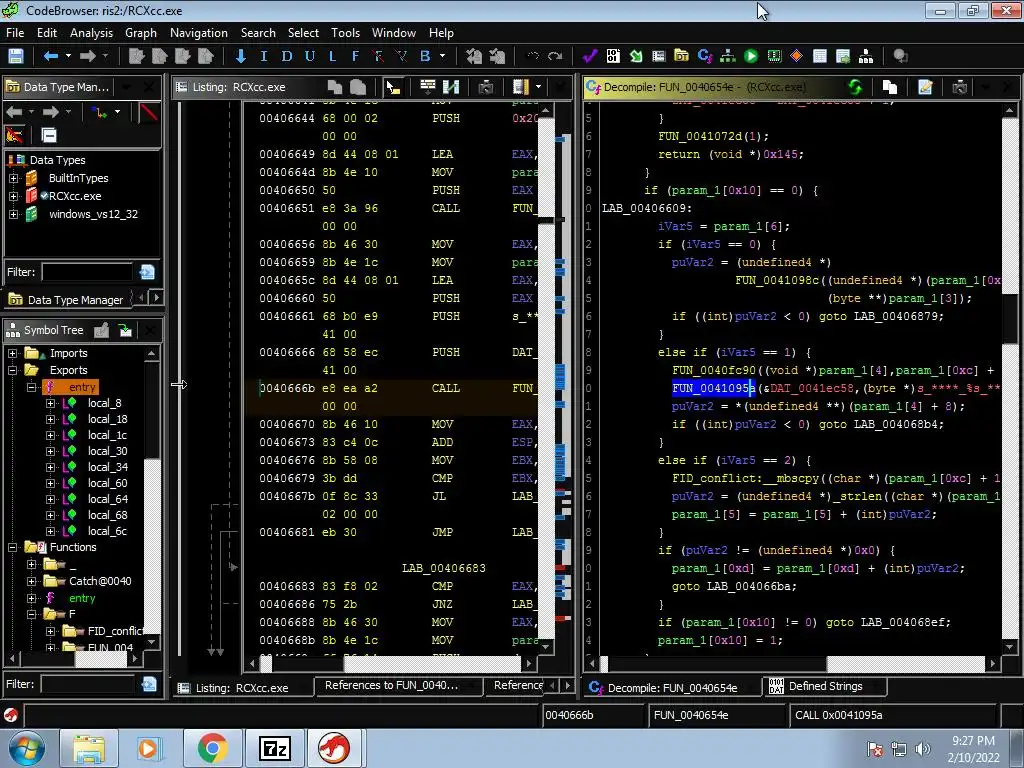
Task: Select the Listing: RCXcc.exe bottom tab
Action: tap(242, 688)
